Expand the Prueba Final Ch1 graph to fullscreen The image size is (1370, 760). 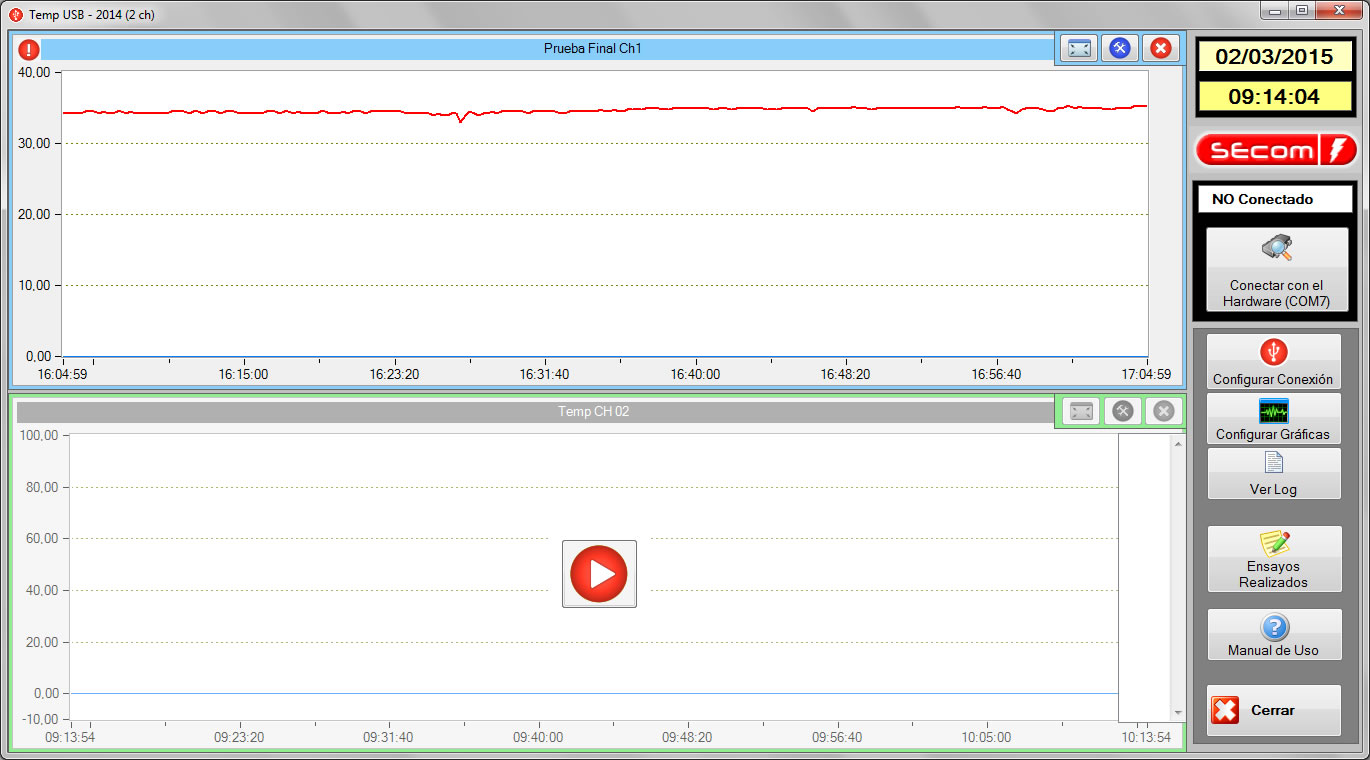[1079, 48]
